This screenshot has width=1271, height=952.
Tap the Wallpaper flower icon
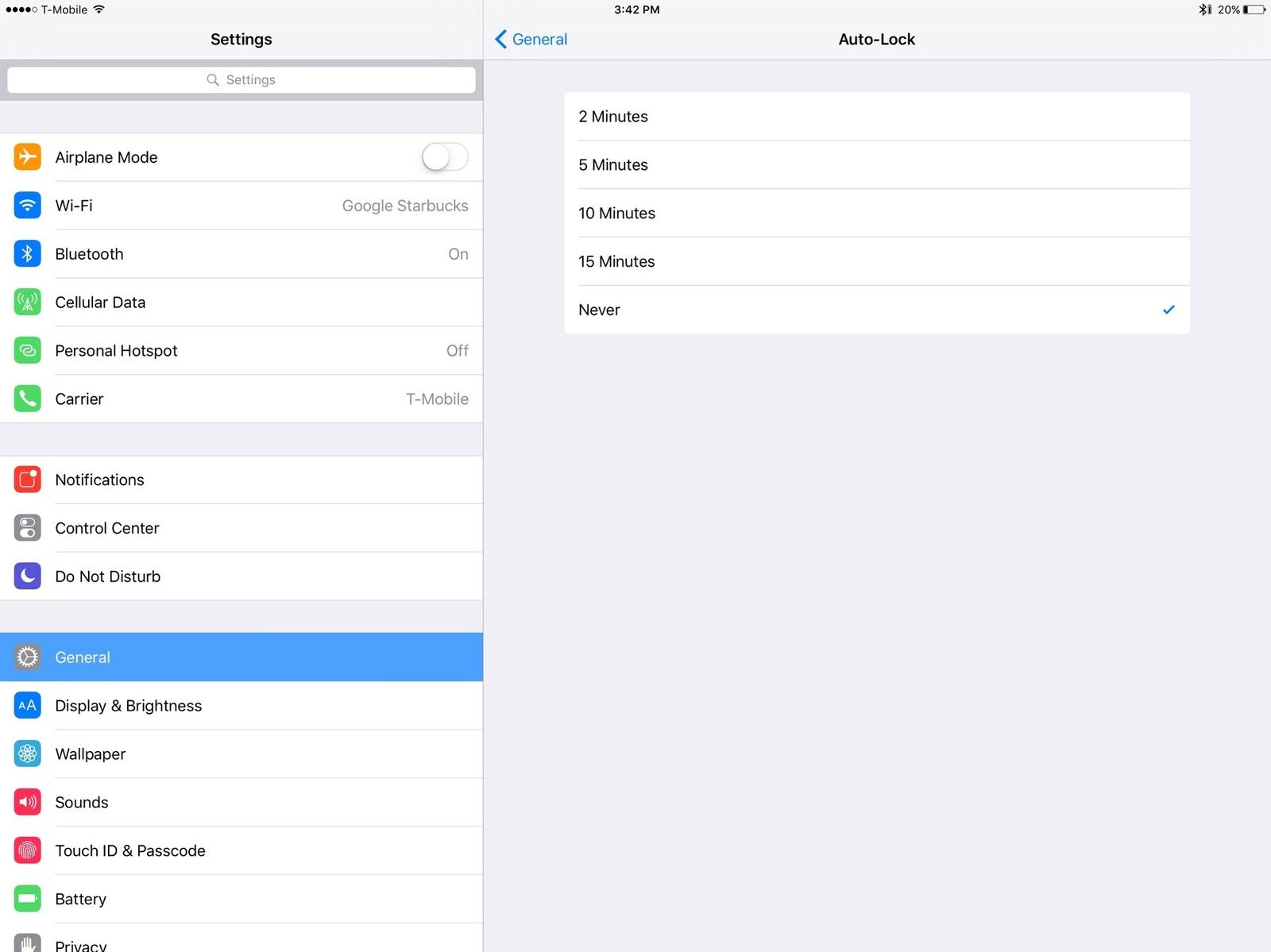(x=28, y=754)
